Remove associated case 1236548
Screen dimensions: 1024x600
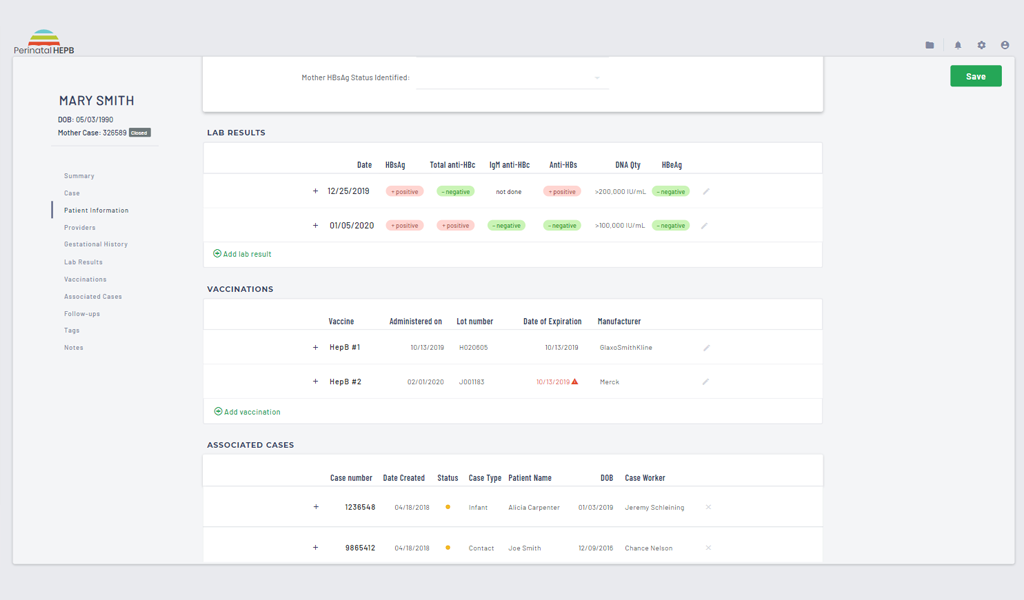tap(708, 507)
